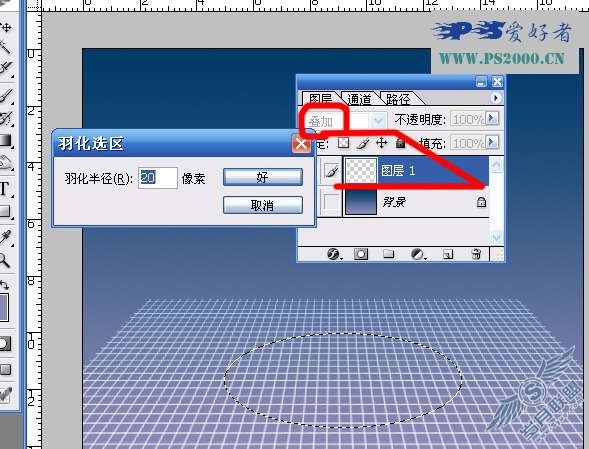The width and height of the screenshot is (589, 449).
Task: Open the layers palette menu arrow
Action: [495, 98]
